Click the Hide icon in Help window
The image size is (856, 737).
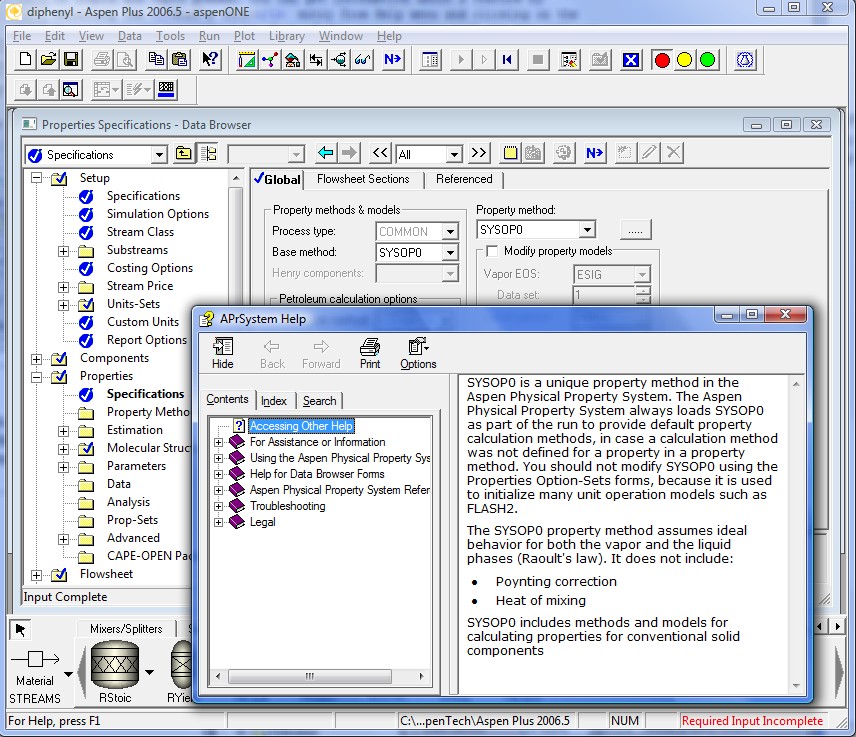pos(223,353)
